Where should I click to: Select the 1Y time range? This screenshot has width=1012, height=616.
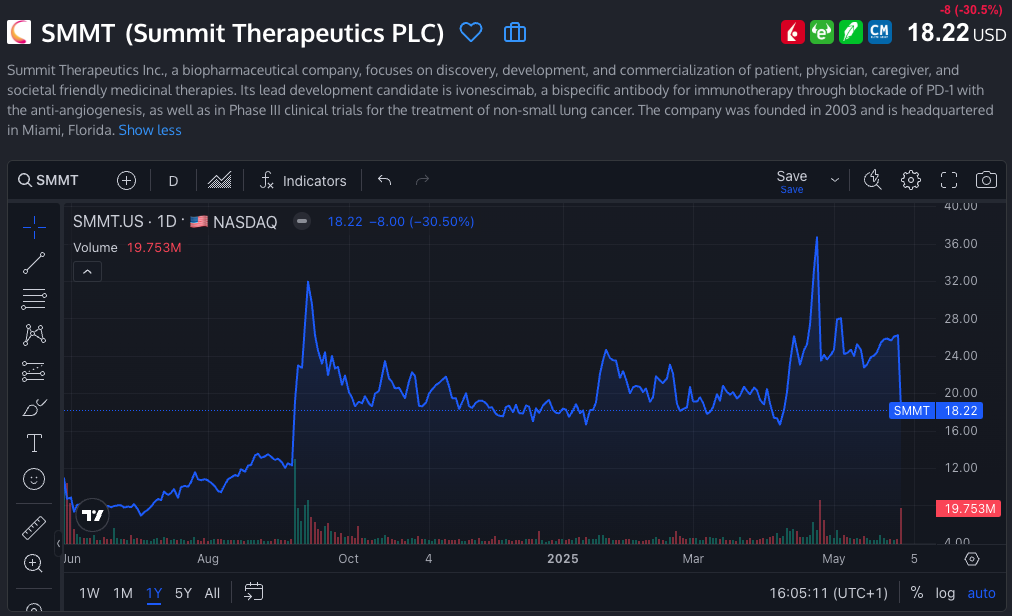click(x=154, y=593)
